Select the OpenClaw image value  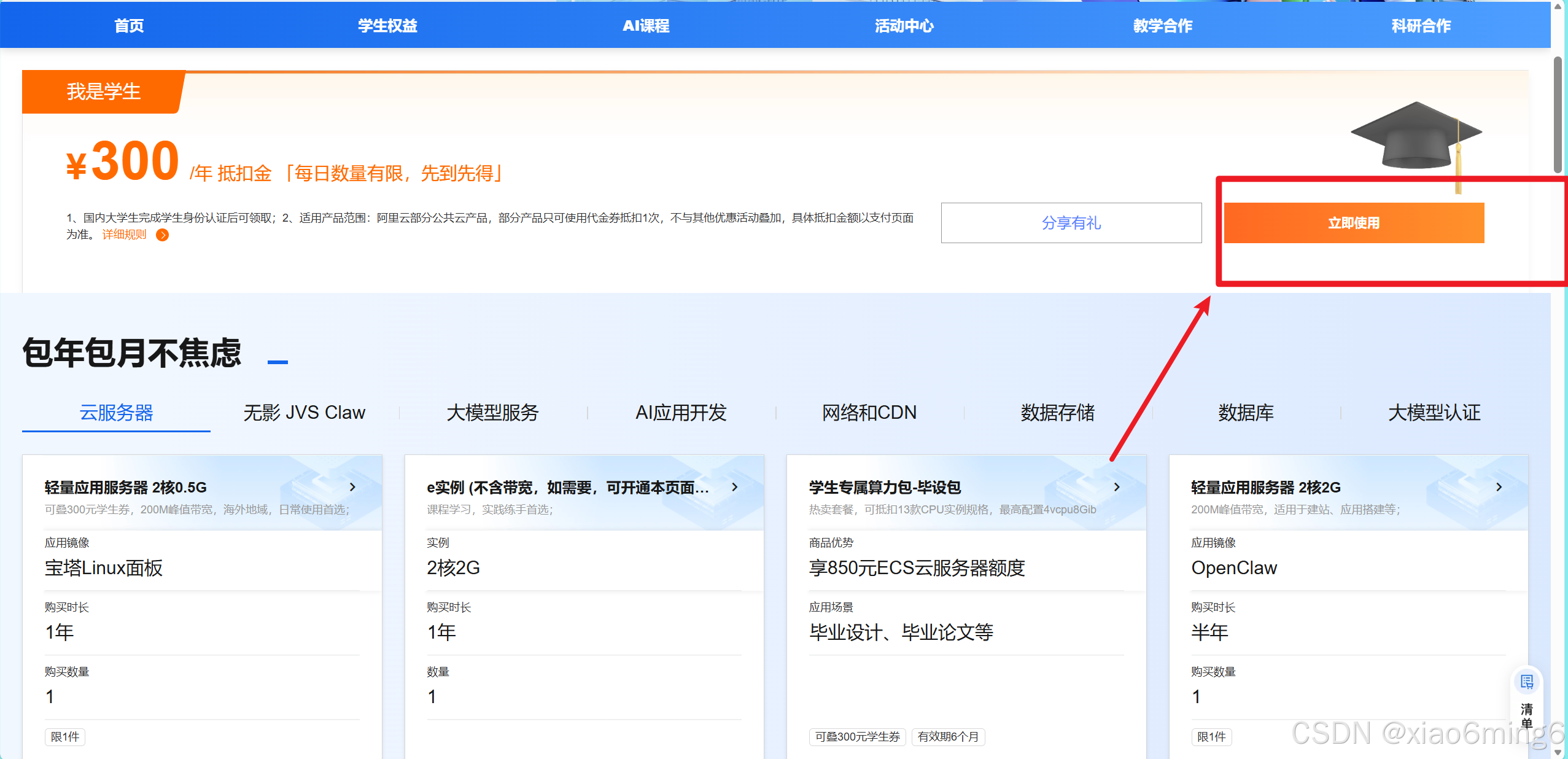(1234, 568)
